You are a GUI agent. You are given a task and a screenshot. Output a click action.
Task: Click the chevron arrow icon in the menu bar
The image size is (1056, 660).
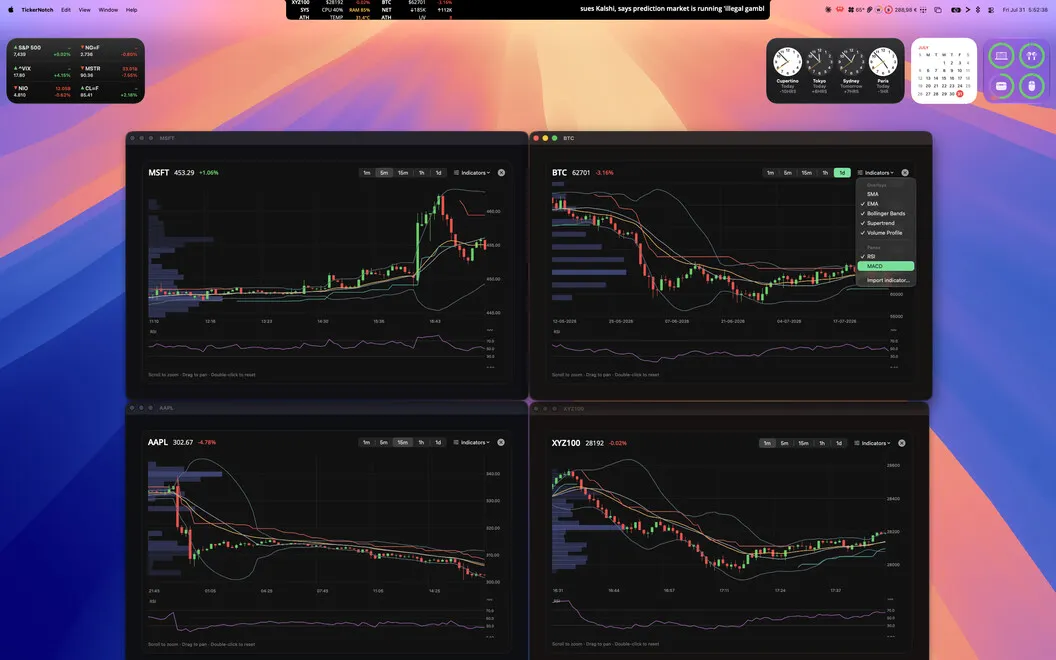pos(968,9)
